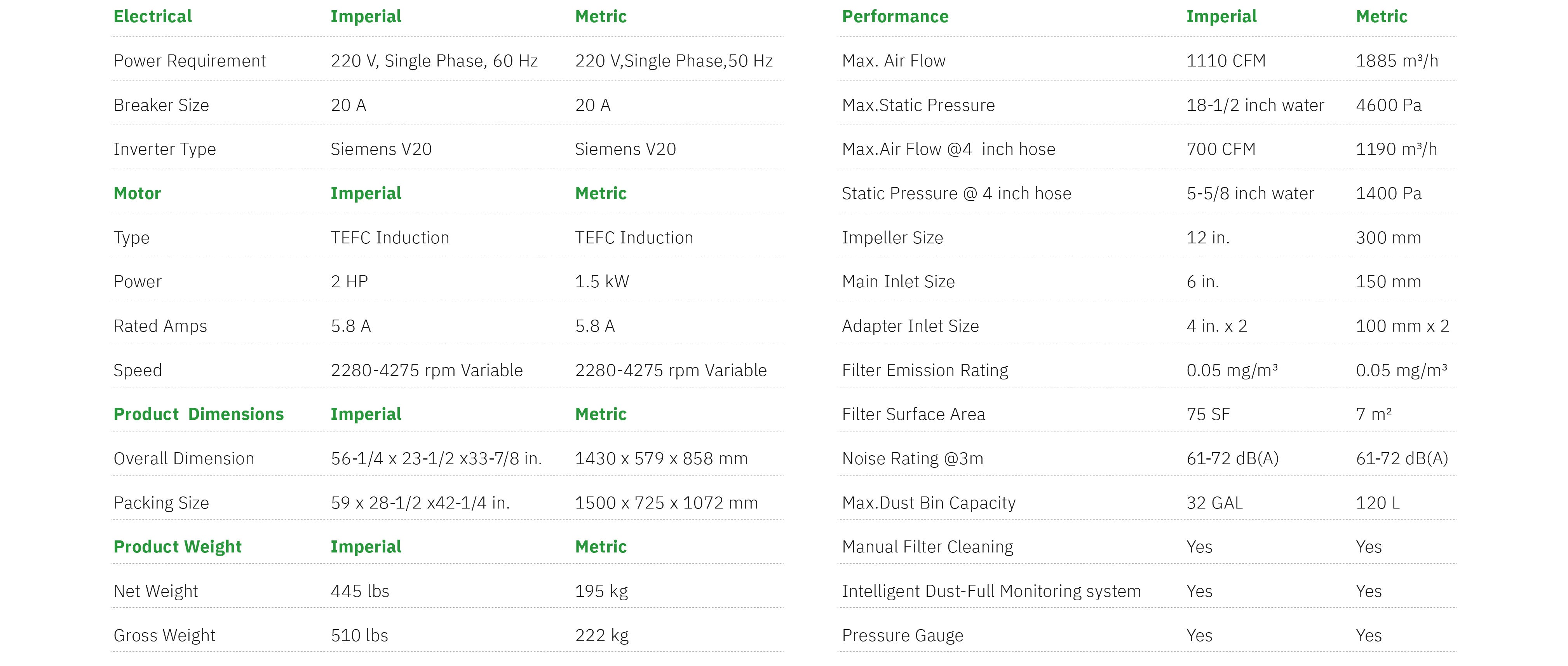Click the Rated Amps row label

(x=160, y=326)
